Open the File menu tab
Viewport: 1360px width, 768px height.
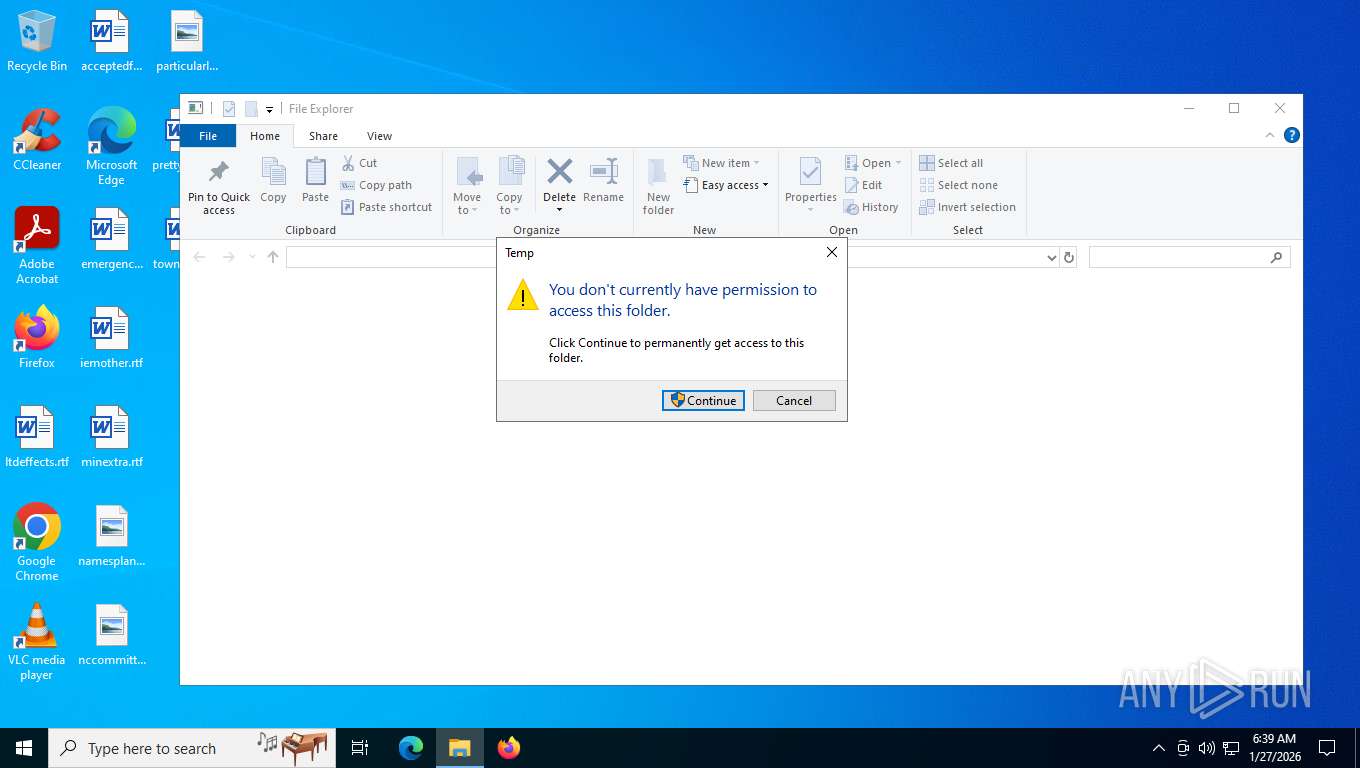point(208,136)
